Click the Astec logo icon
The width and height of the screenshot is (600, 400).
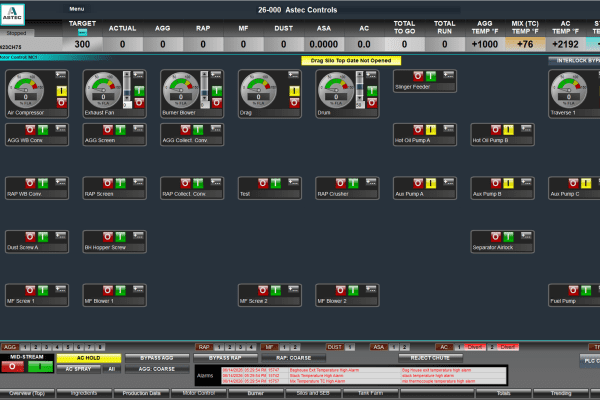(x=13, y=14)
